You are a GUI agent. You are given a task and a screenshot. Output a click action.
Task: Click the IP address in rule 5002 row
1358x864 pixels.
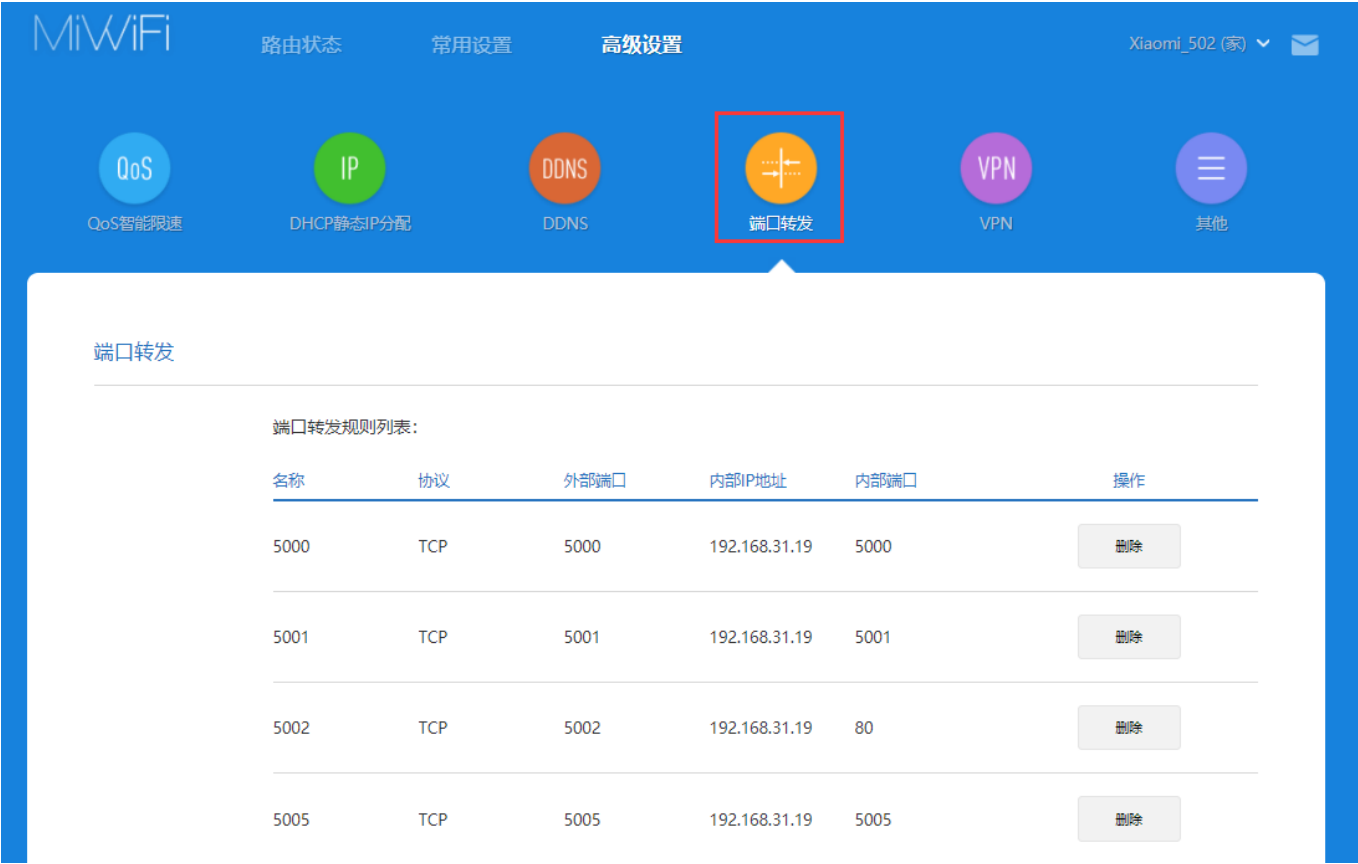point(760,728)
